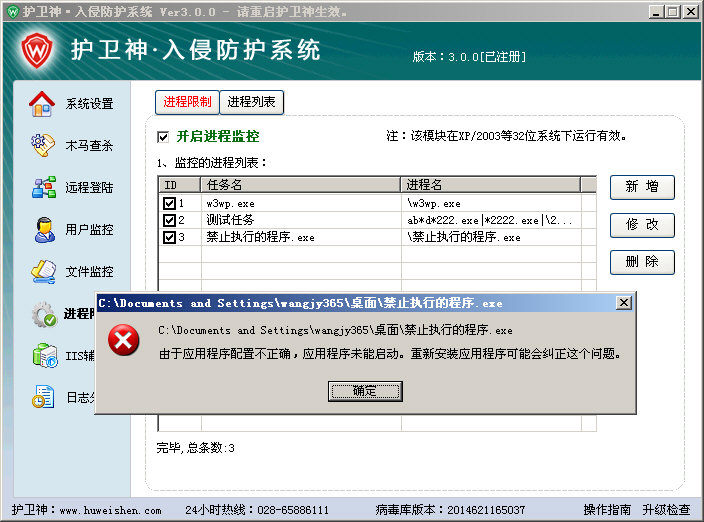Open the 远程登陆 network icon
This screenshot has width=704, height=522.
[44, 187]
